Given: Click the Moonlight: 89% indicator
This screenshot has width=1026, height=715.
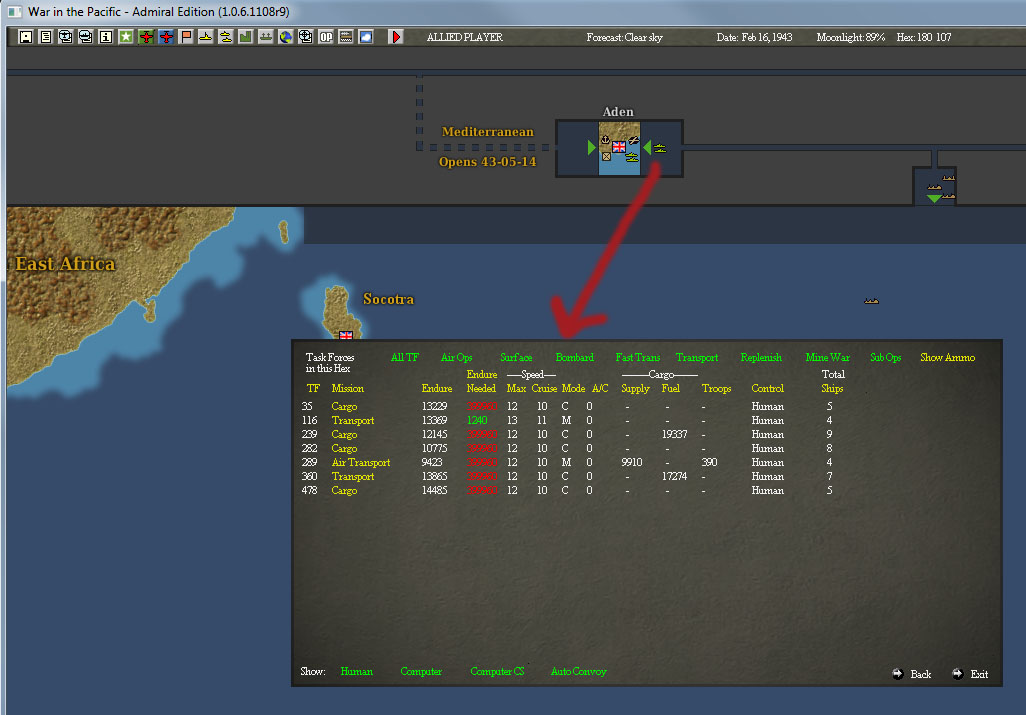Looking at the screenshot, I should tap(850, 37).
